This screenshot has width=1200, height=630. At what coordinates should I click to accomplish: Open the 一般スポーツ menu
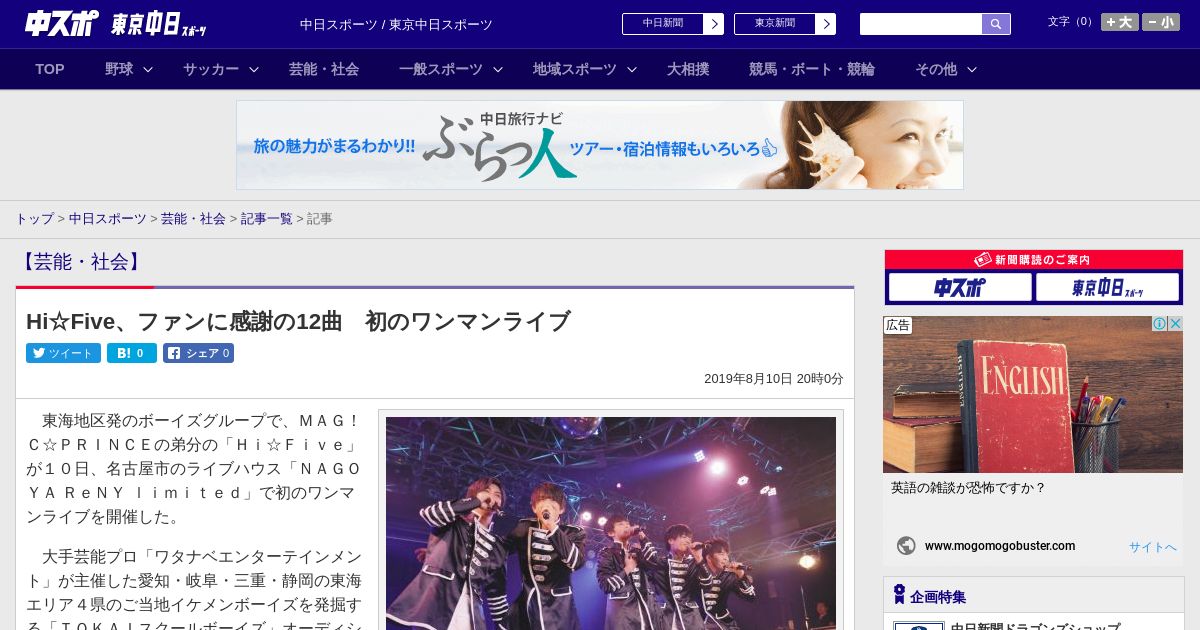click(441, 69)
